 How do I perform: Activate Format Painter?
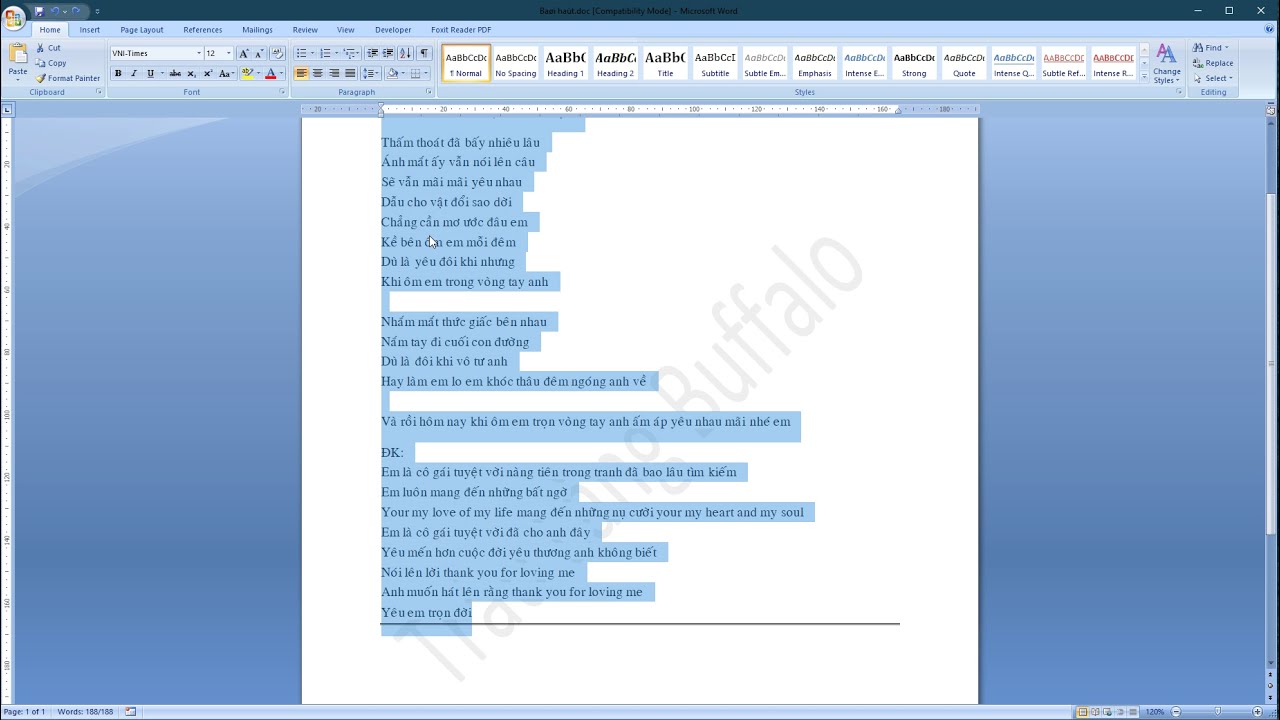68,78
